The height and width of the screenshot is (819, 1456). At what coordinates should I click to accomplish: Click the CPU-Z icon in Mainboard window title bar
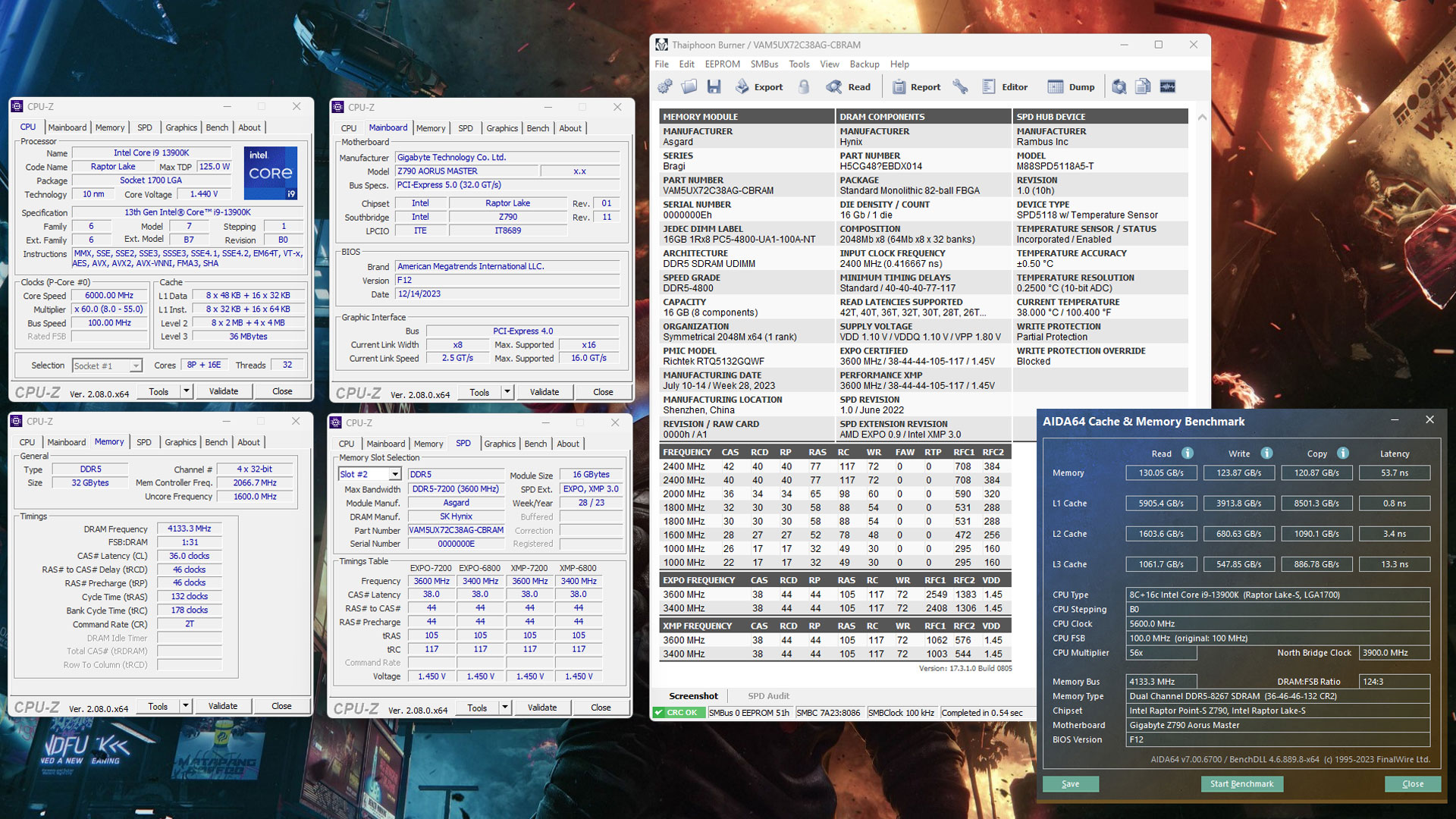(338, 108)
